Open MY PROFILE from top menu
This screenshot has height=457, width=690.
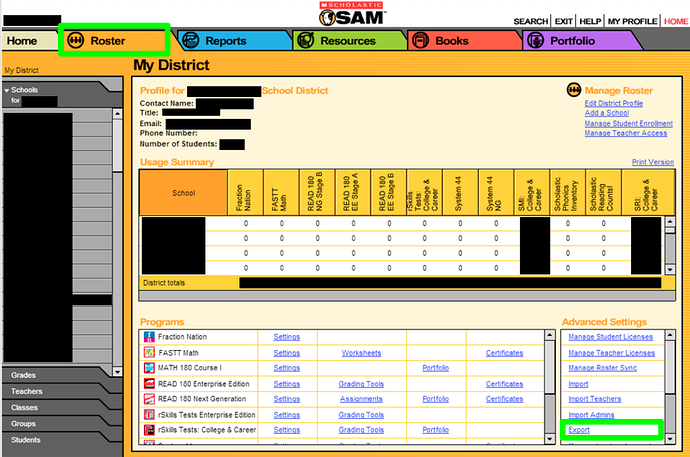(632, 21)
